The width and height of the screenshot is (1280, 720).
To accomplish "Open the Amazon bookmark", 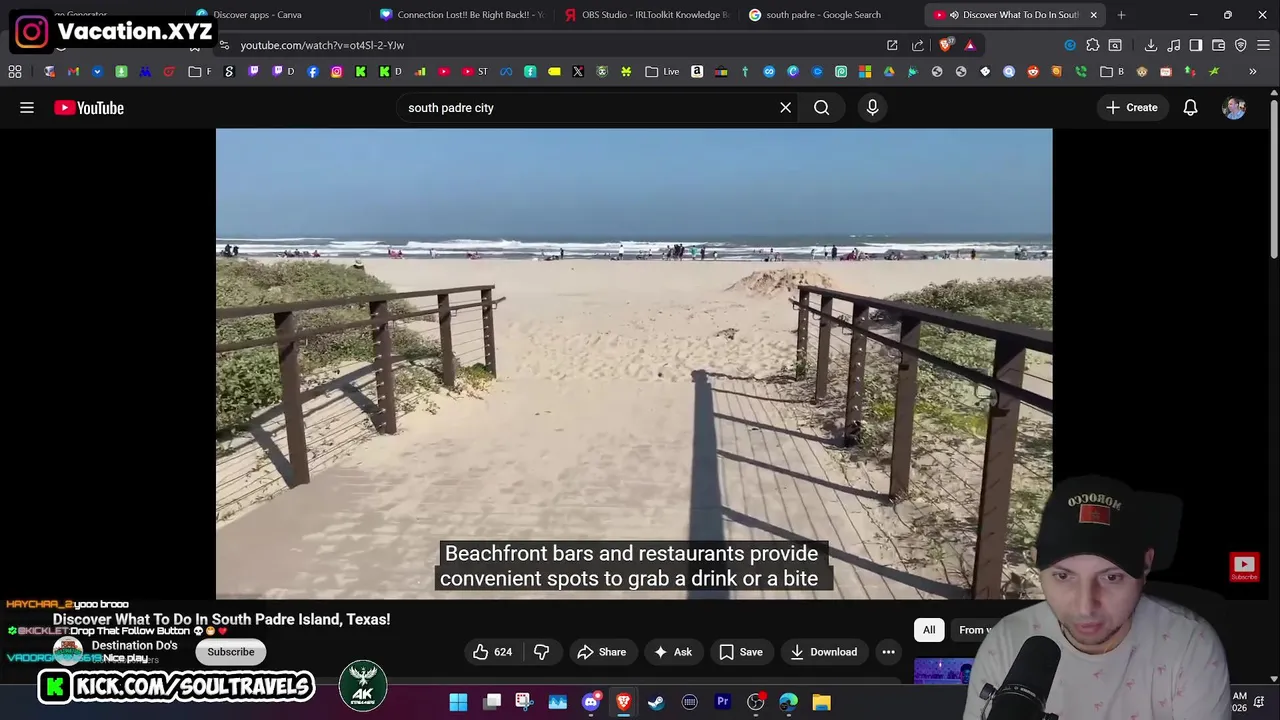I will (x=697, y=72).
